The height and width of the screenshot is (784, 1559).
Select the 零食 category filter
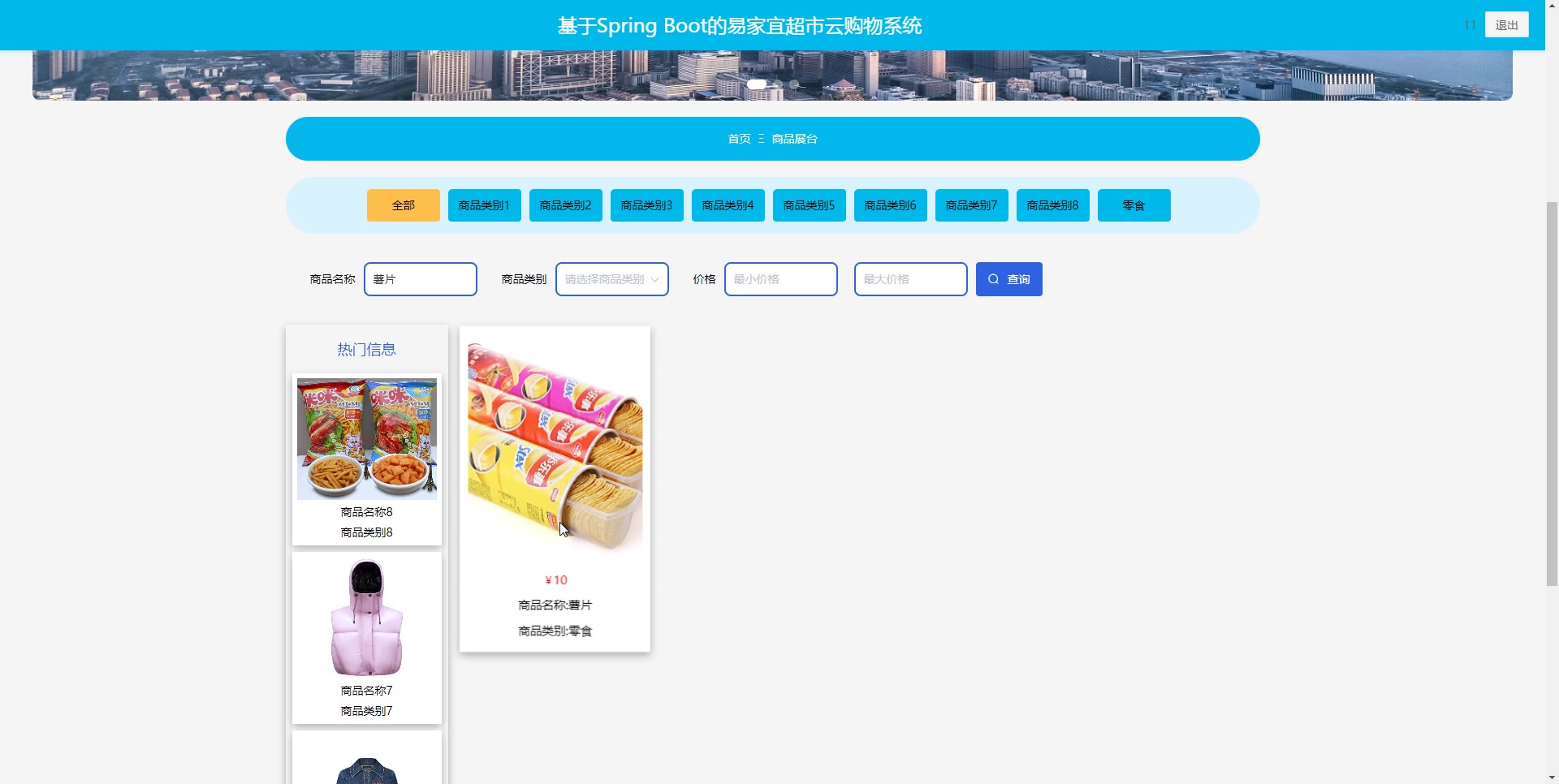click(x=1134, y=205)
